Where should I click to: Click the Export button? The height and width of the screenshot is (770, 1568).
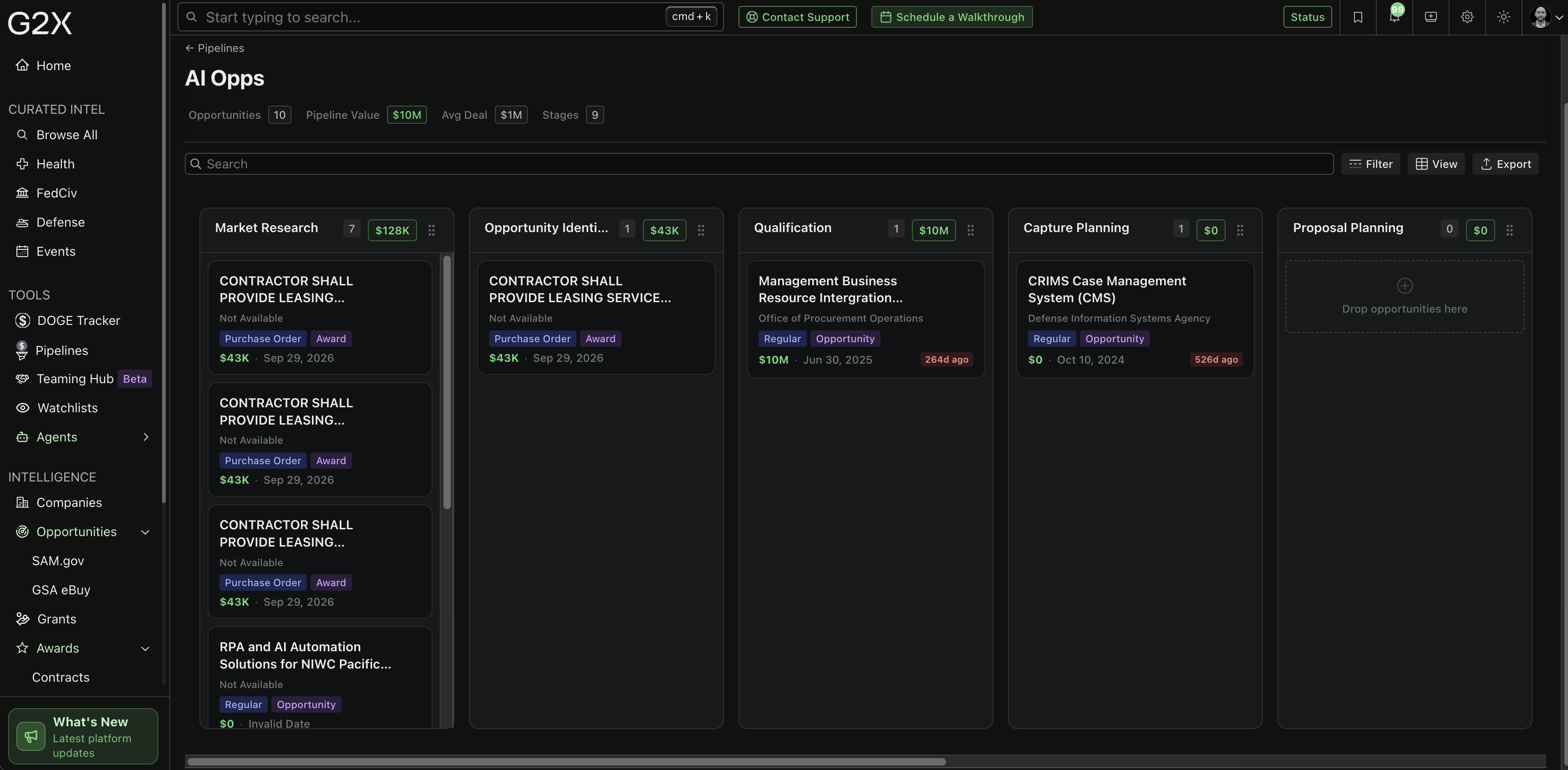pos(1505,164)
